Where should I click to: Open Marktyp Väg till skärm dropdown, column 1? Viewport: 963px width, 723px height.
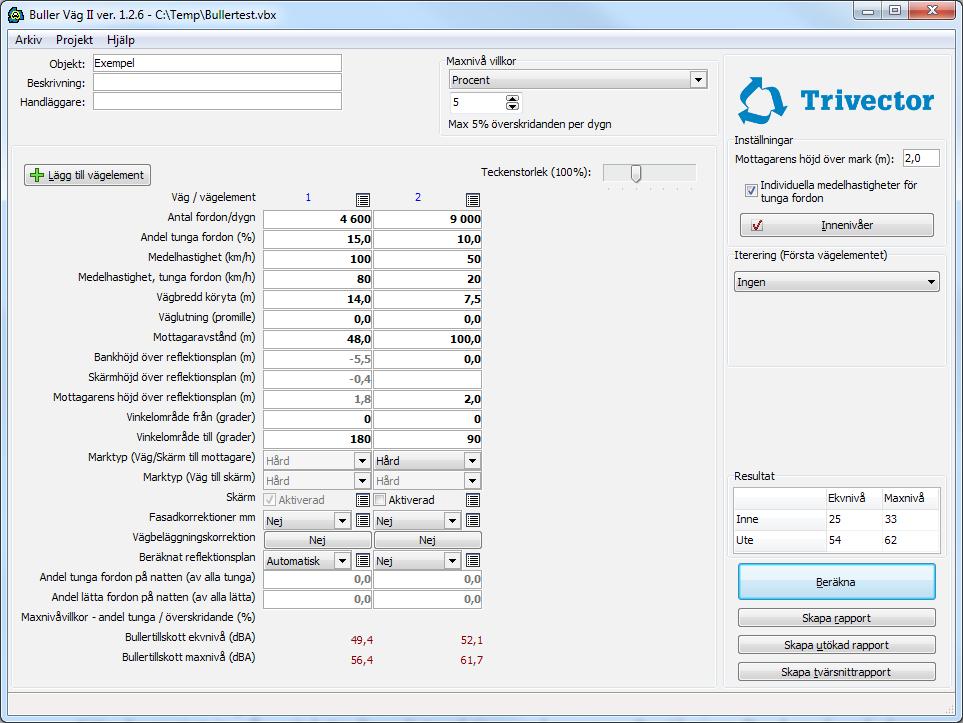(317, 480)
